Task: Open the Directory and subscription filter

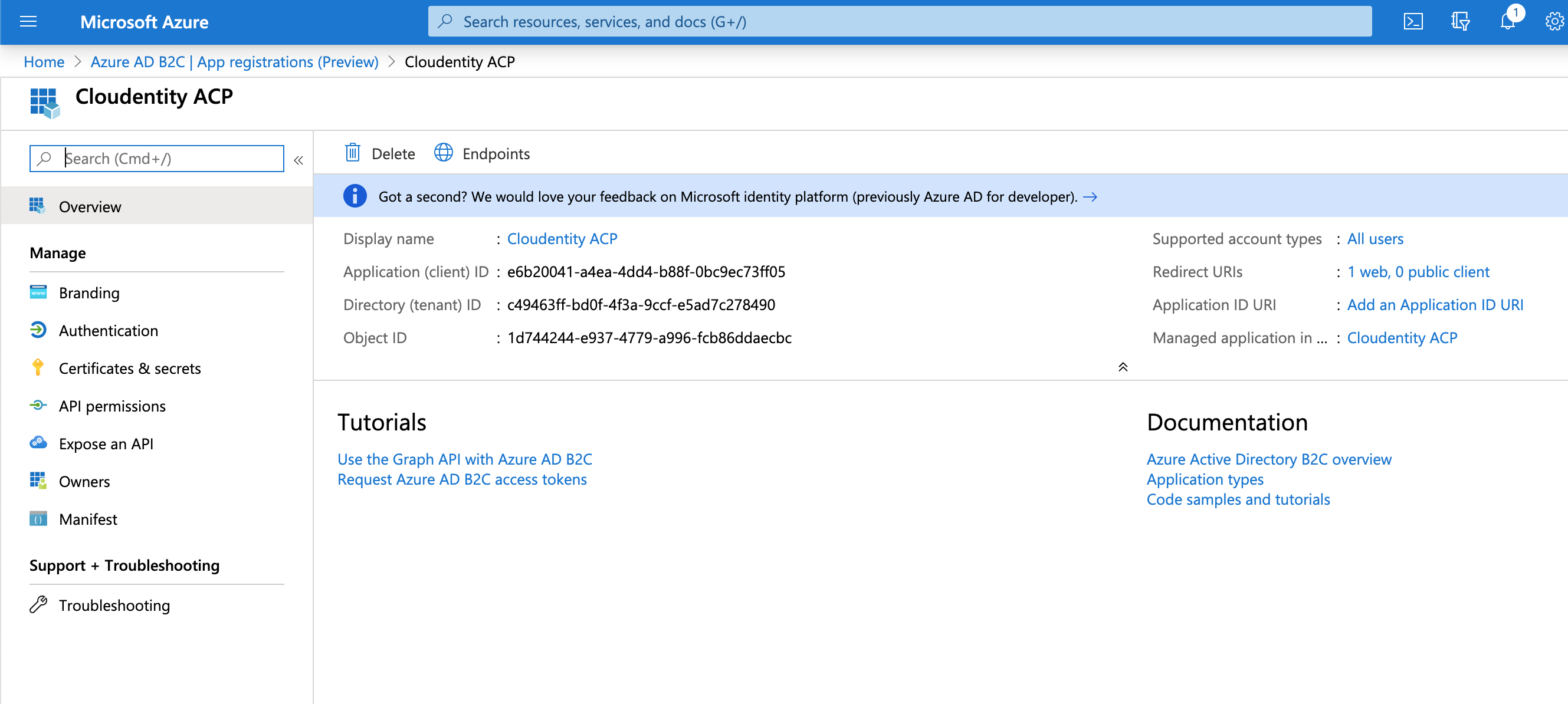Action: point(1460,22)
